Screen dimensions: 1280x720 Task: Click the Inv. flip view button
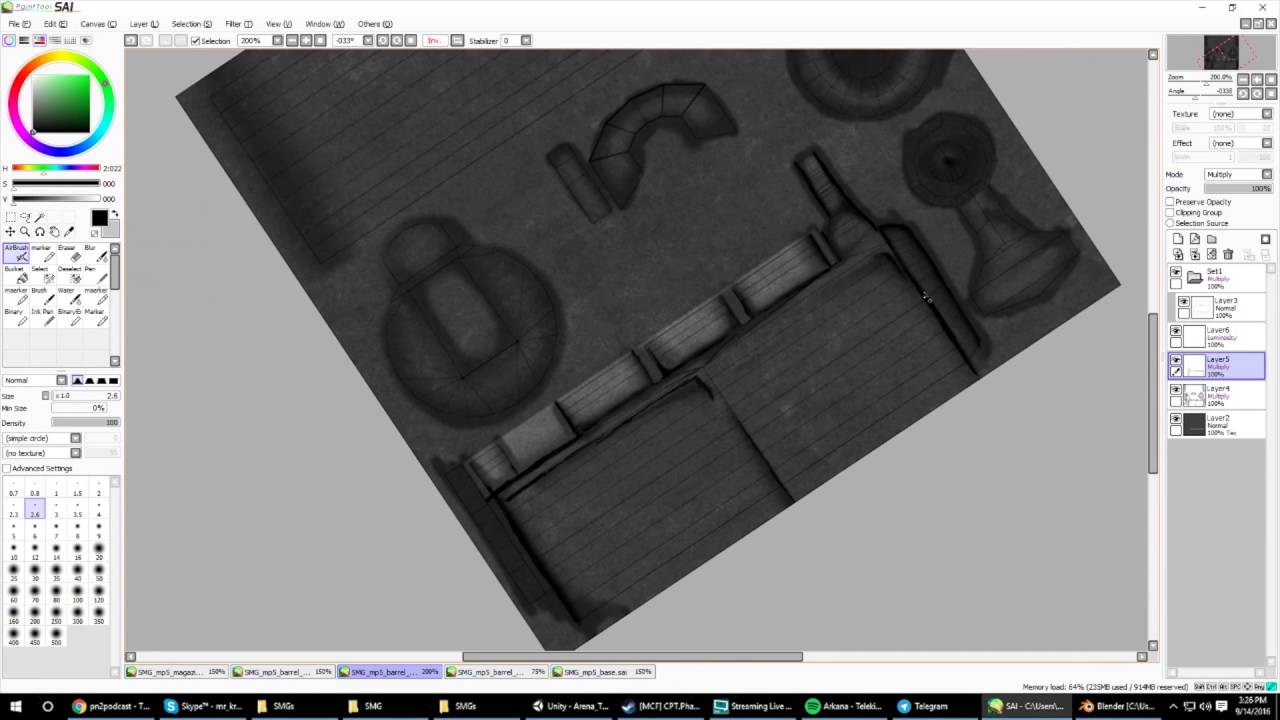(434, 40)
